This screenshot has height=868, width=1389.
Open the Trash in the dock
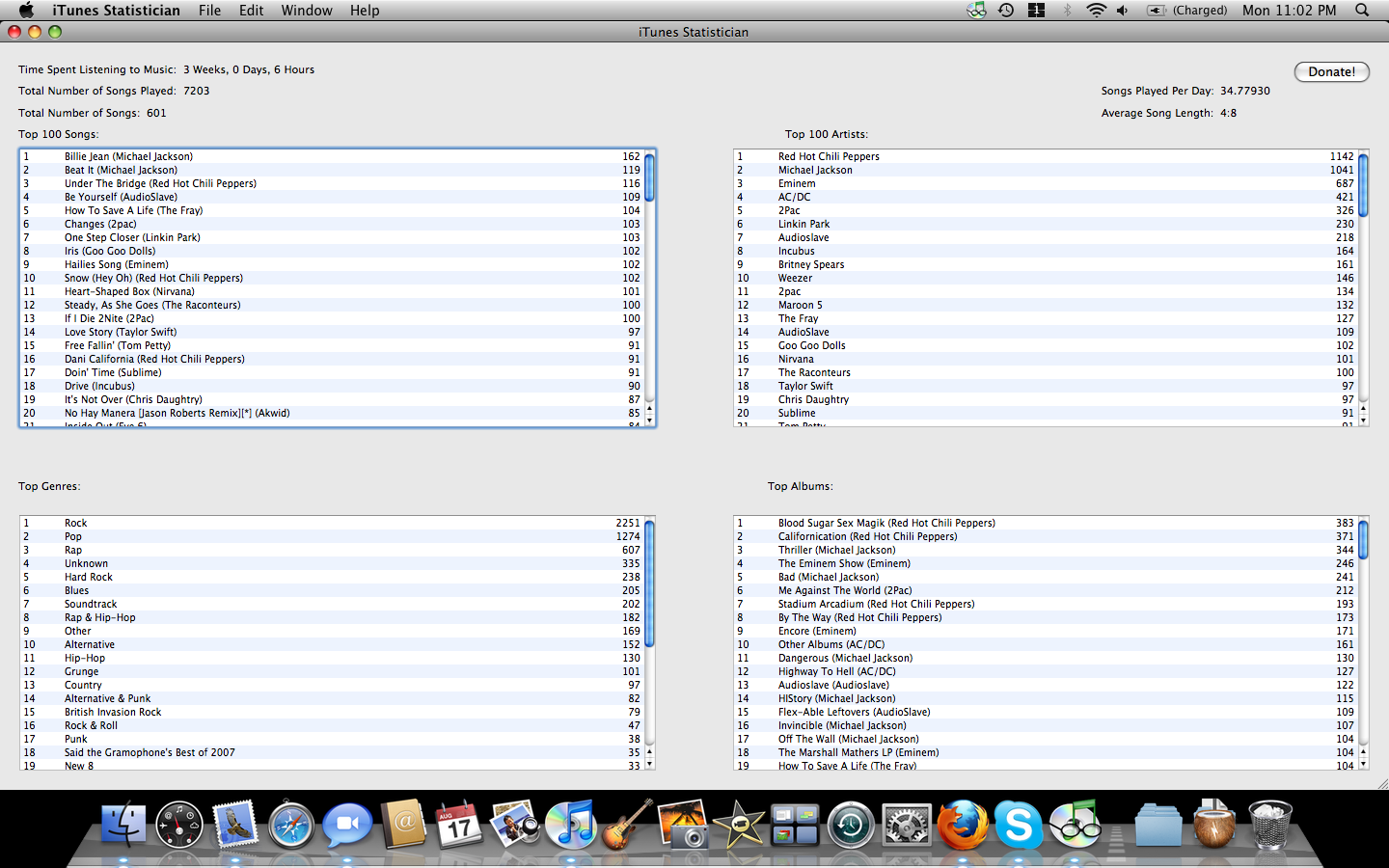(x=1270, y=826)
